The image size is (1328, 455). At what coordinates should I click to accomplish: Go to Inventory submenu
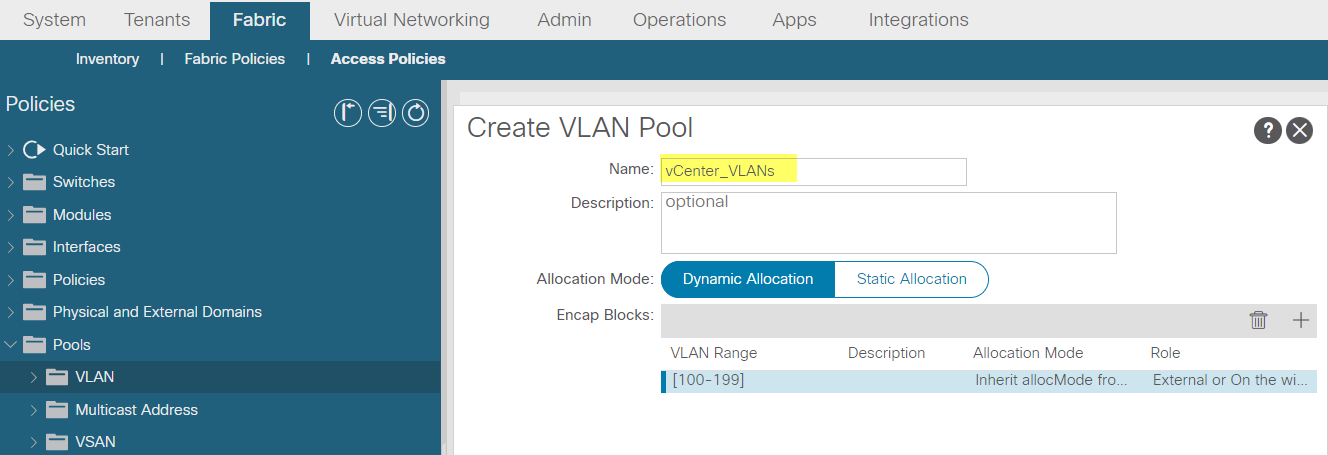[107, 59]
